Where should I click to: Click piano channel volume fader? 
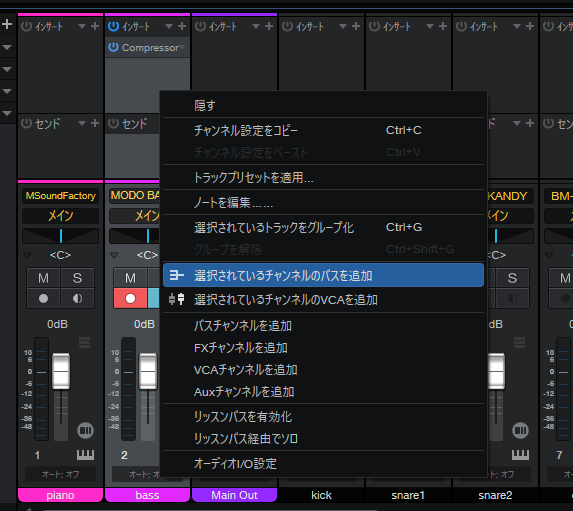click(x=61, y=371)
